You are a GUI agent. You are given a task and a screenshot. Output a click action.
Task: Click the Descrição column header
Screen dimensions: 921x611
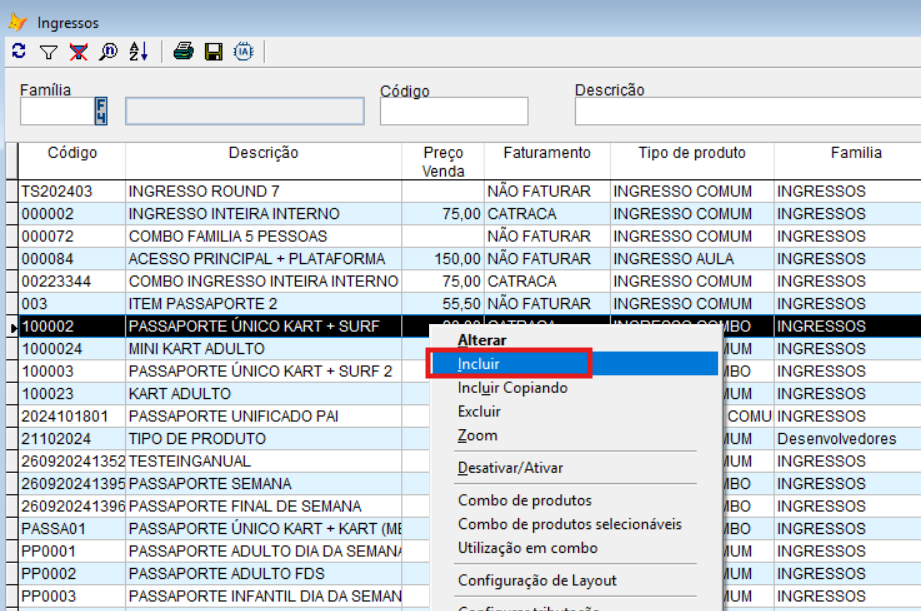pos(263,153)
